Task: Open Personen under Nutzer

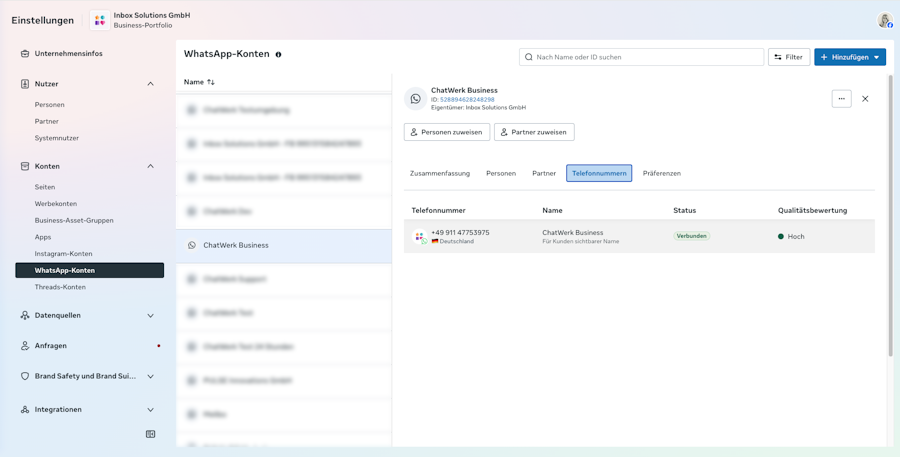Action: coord(49,104)
